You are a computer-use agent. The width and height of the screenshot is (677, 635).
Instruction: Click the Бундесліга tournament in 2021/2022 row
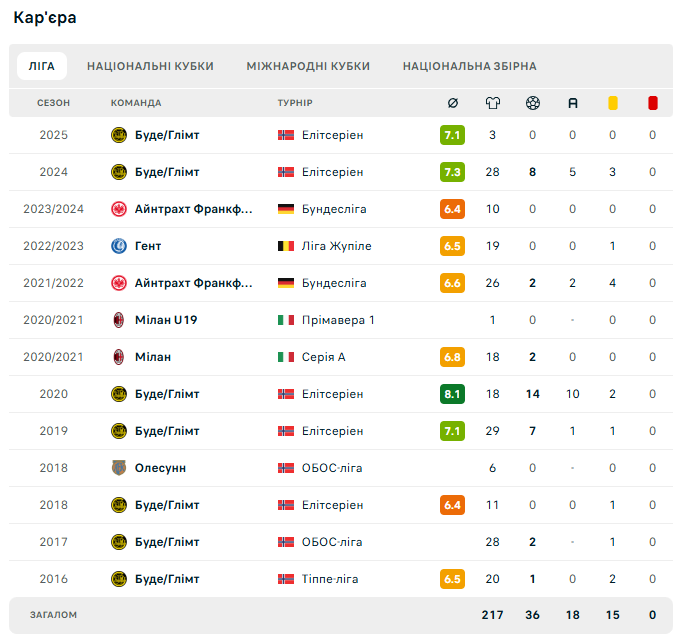(334, 283)
